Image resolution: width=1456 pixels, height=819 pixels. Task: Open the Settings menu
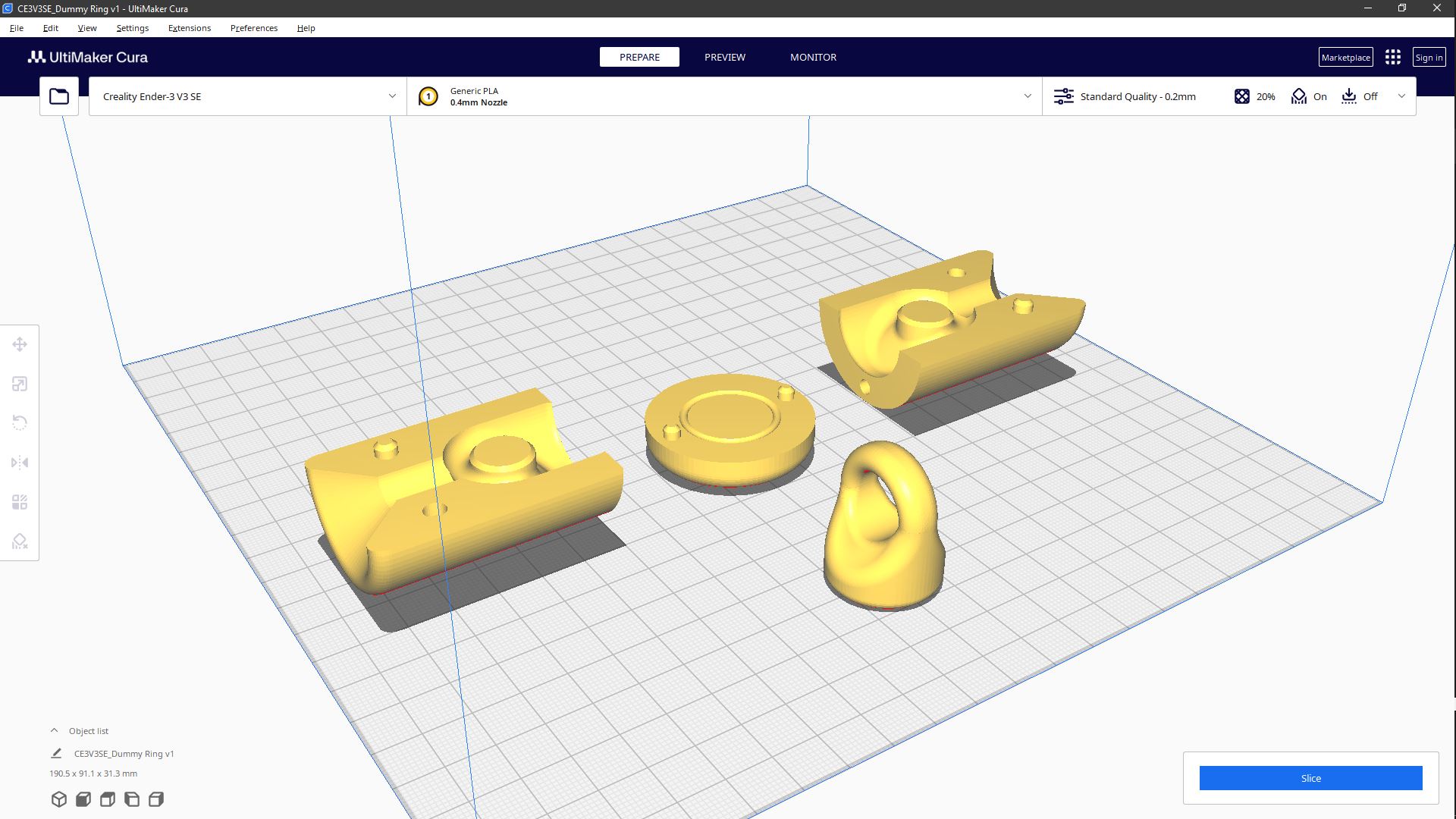(x=133, y=28)
